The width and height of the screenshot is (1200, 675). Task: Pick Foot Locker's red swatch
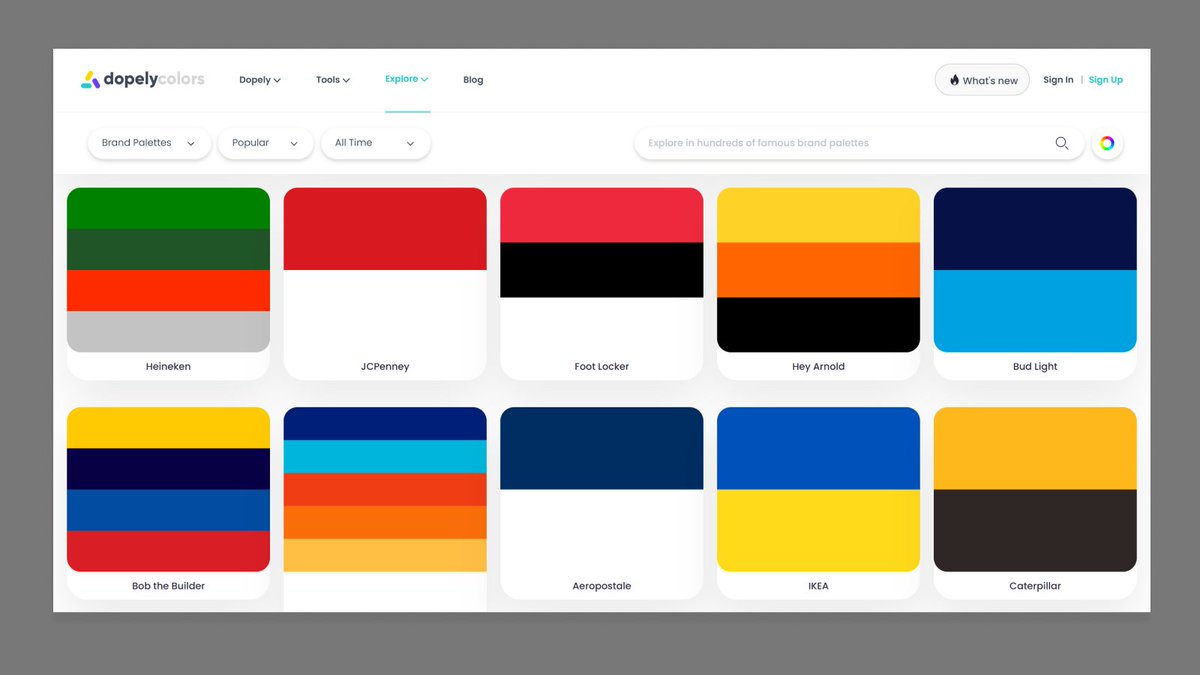click(x=601, y=215)
